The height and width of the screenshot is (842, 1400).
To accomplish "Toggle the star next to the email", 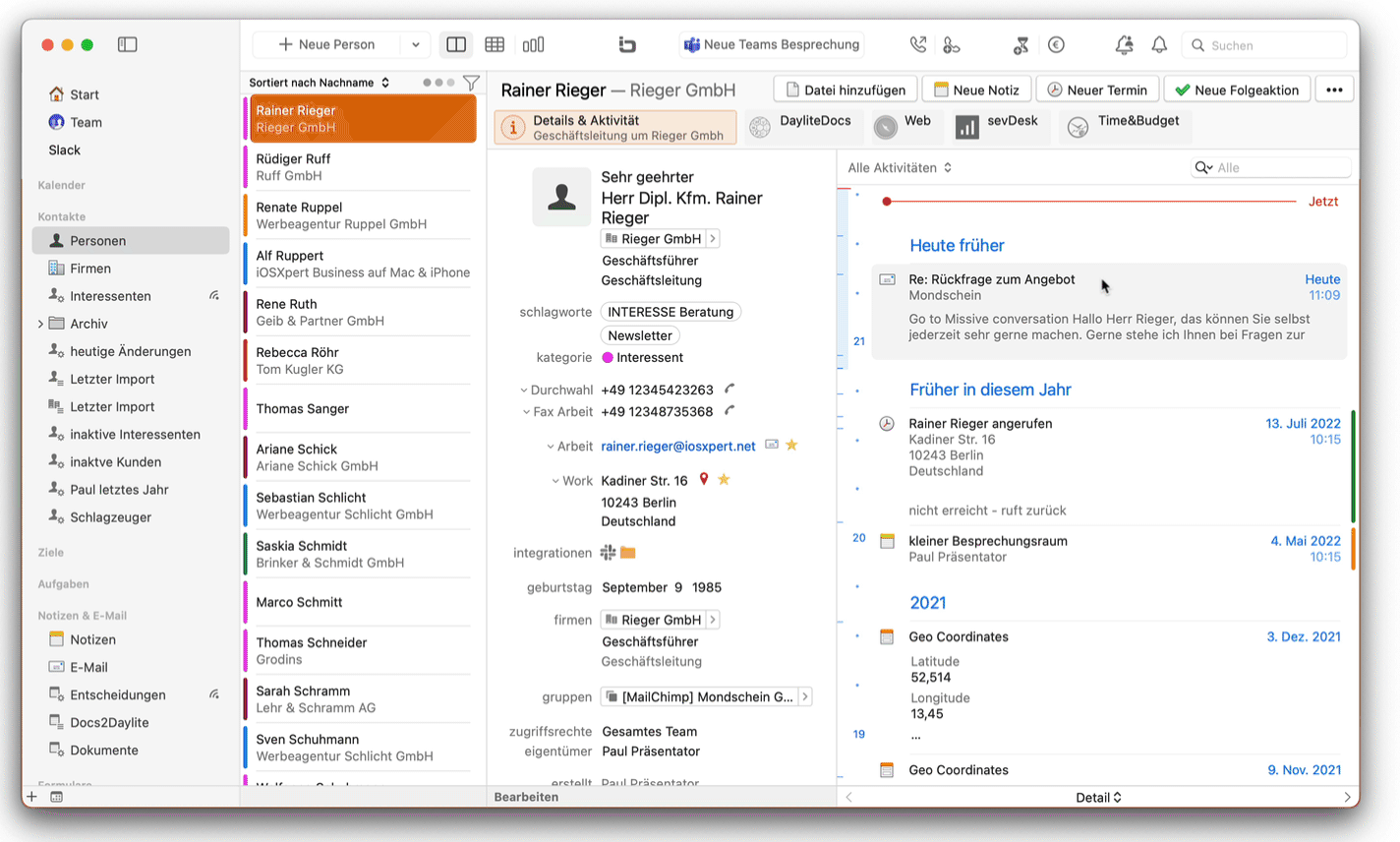I will pos(791,446).
